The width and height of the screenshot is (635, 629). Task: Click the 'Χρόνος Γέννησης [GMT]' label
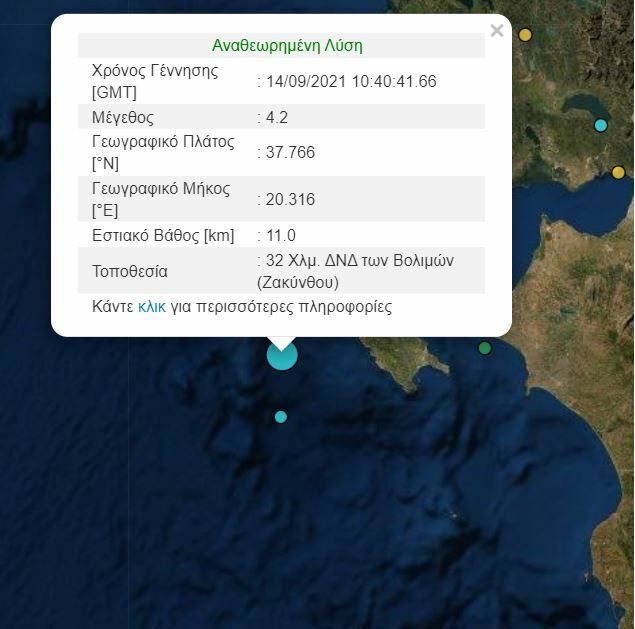(155, 81)
